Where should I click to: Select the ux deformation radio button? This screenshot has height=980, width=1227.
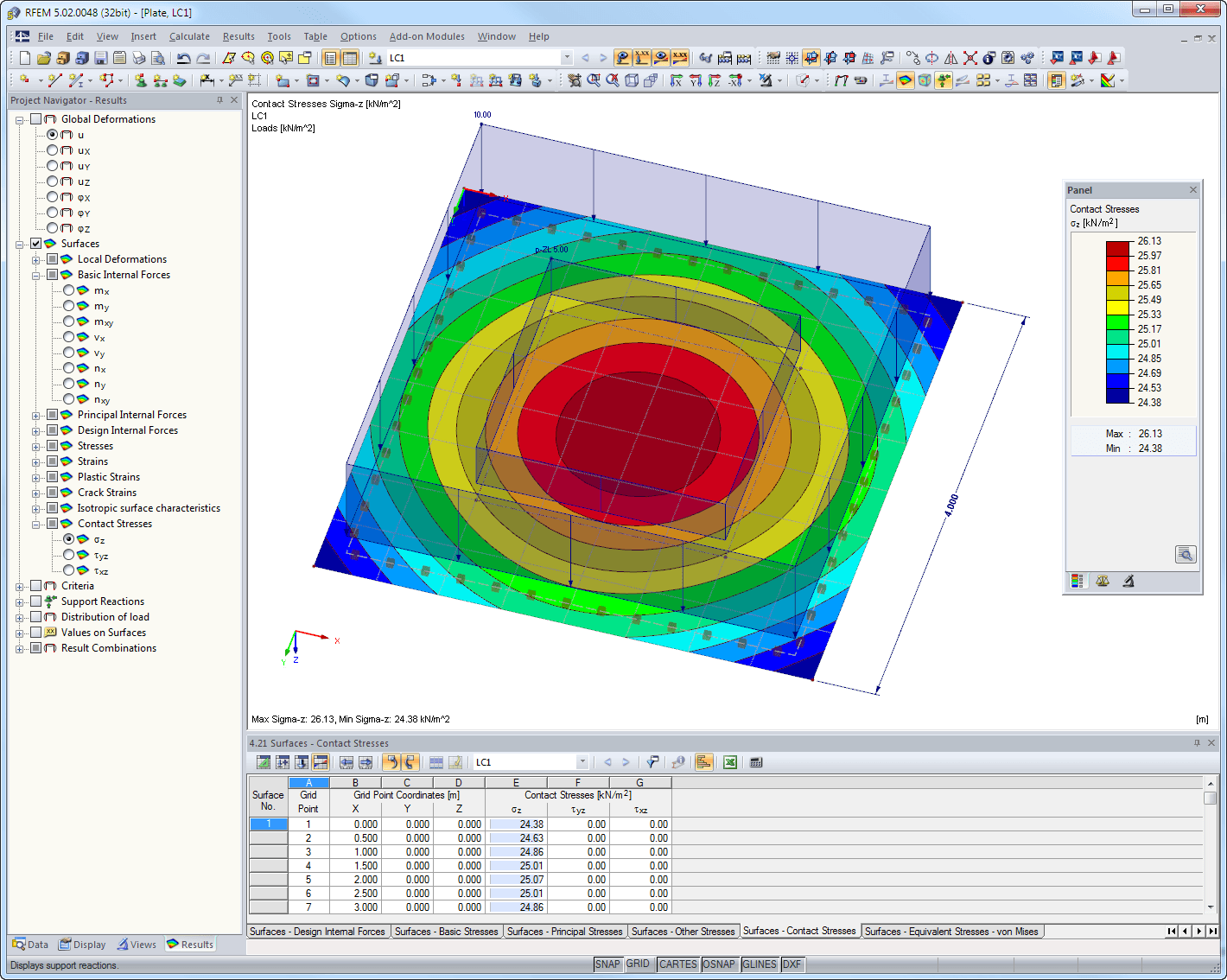point(53,150)
